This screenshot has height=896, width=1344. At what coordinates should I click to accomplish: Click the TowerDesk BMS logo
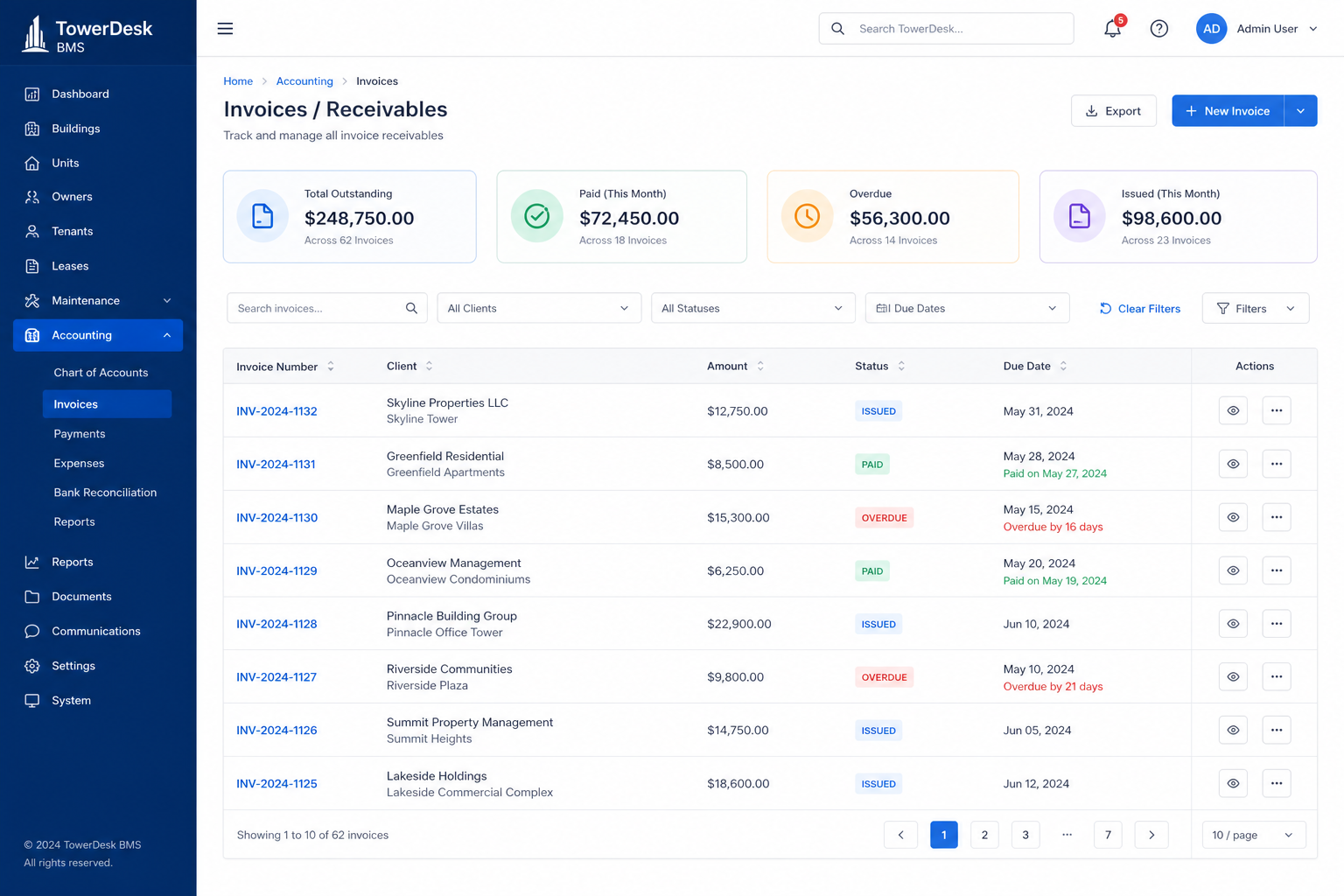(x=87, y=35)
